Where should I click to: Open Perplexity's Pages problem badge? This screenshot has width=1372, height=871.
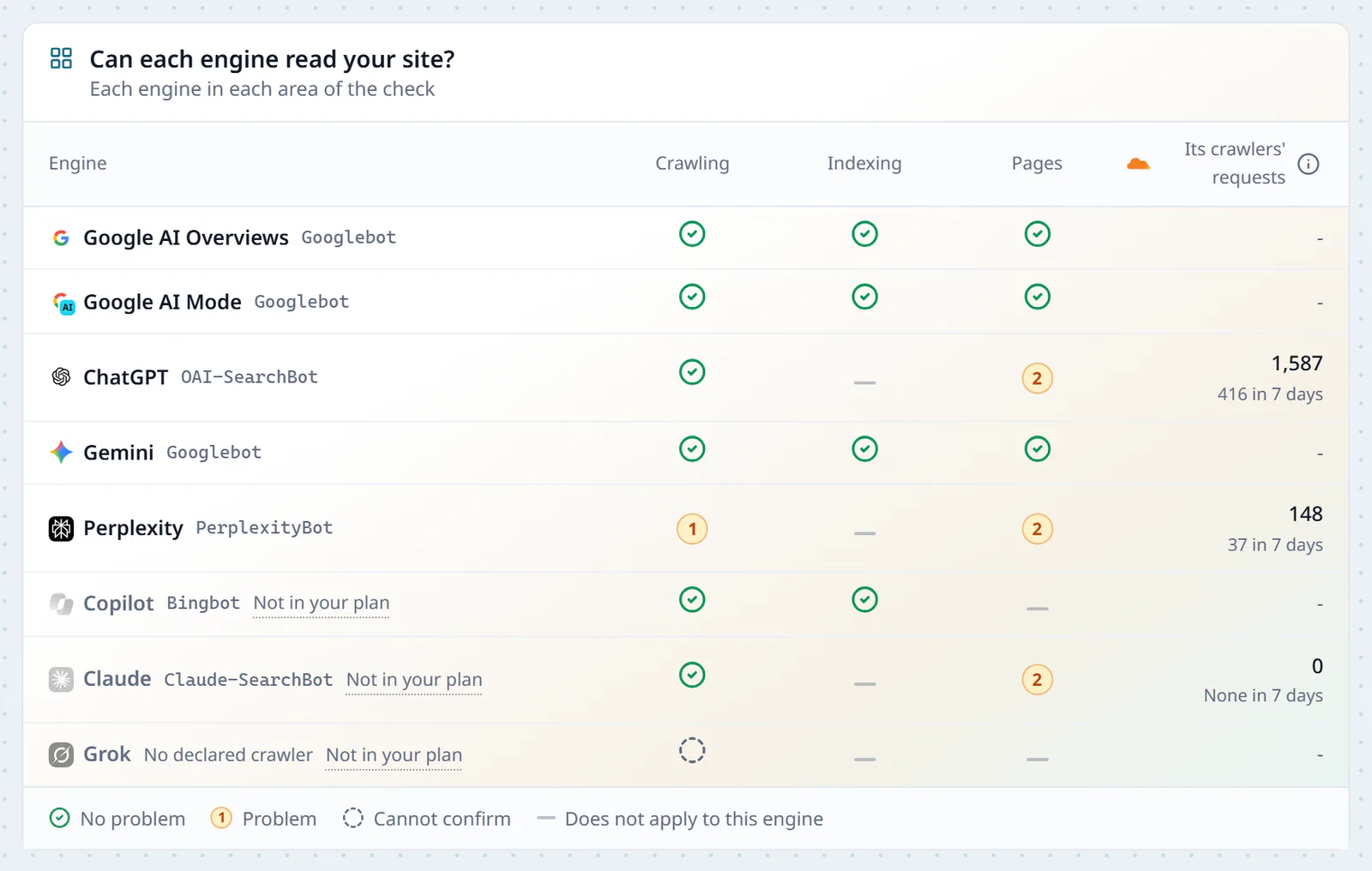(1037, 529)
